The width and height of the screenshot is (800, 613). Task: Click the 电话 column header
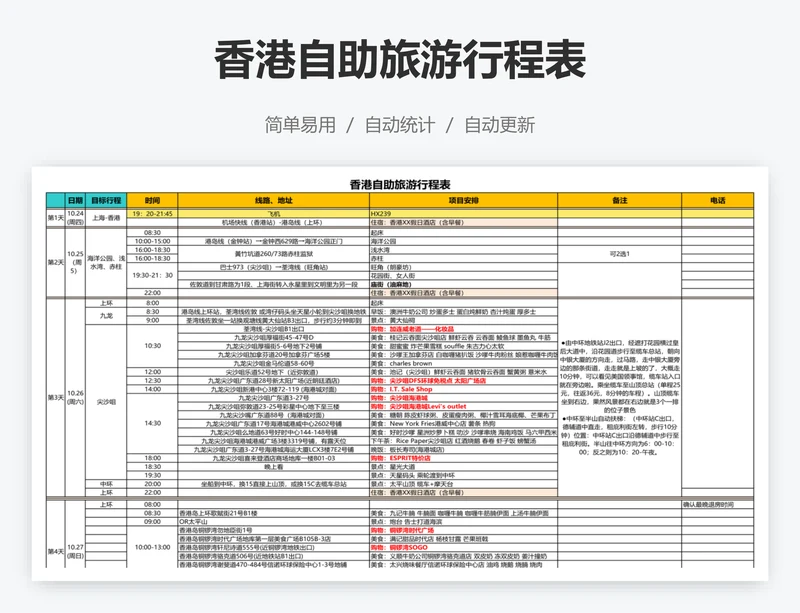click(x=717, y=200)
